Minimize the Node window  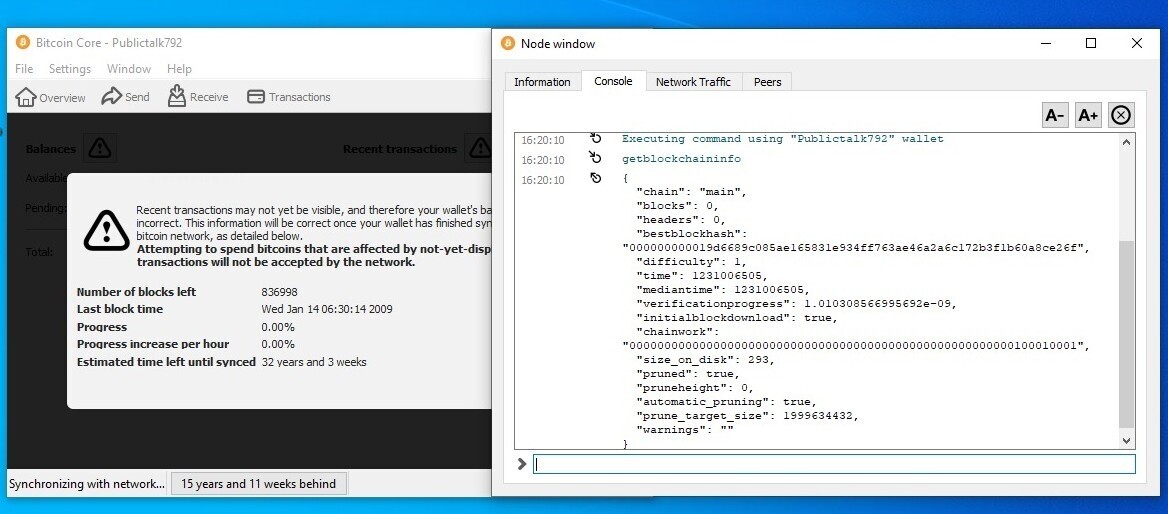pos(1045,43)
